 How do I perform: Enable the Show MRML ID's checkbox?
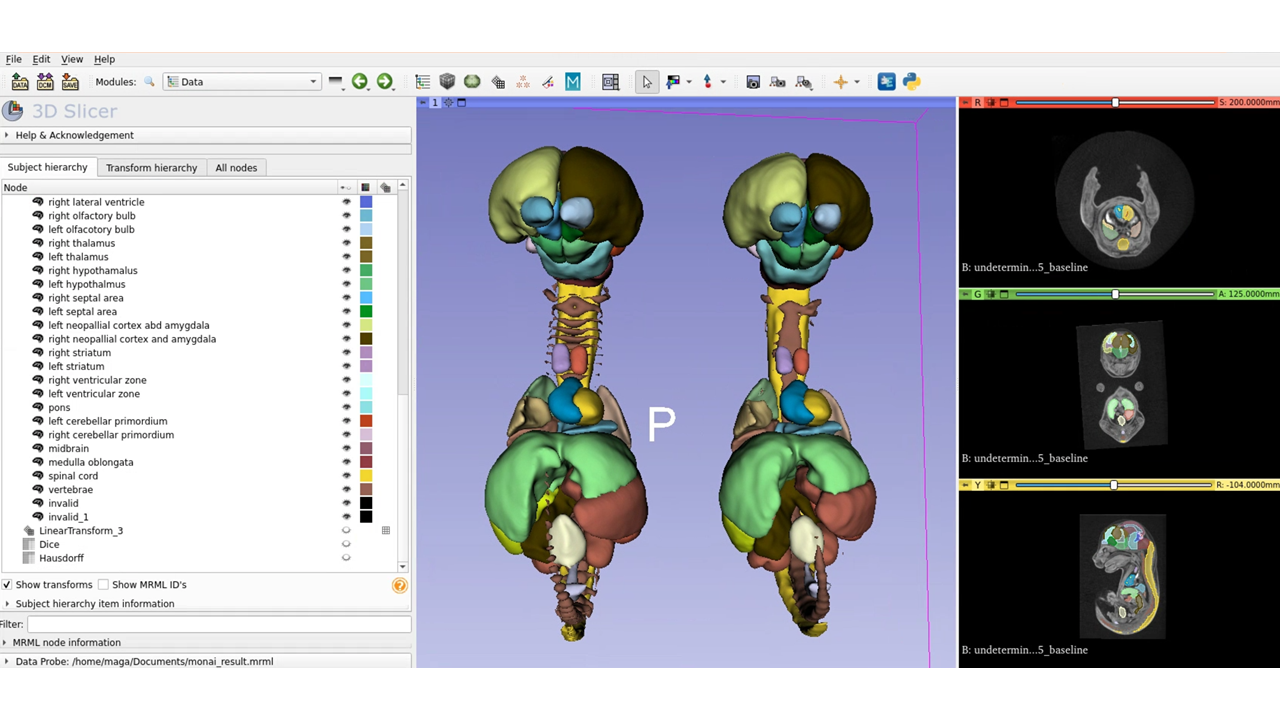coord(103,585)
